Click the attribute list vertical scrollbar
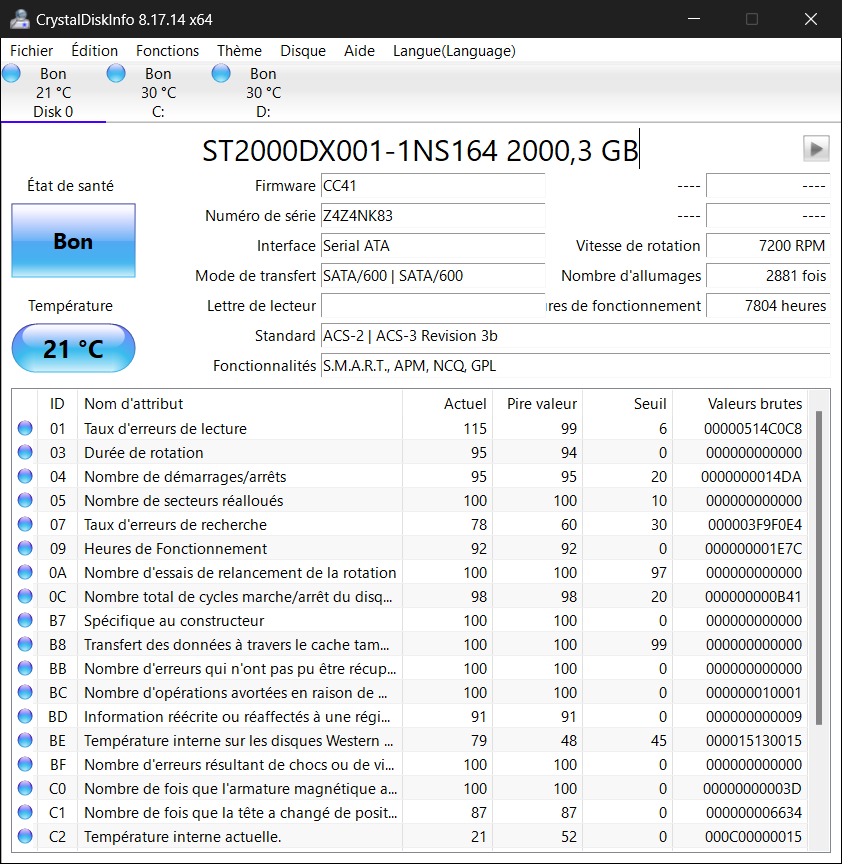Image resolution: width=842 pixels, height=864 pixels. click(x=819, y=565)
